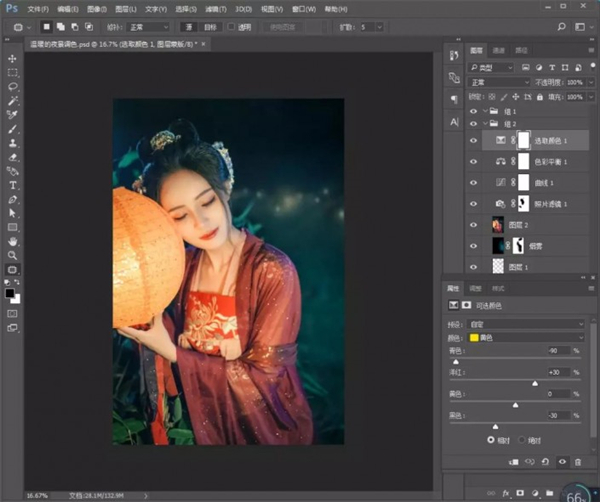Image resolution: width=600 pixels, height=502 pixels.
Task: Collapse the 组 2 layer group
Action: [x=485, y=124]
